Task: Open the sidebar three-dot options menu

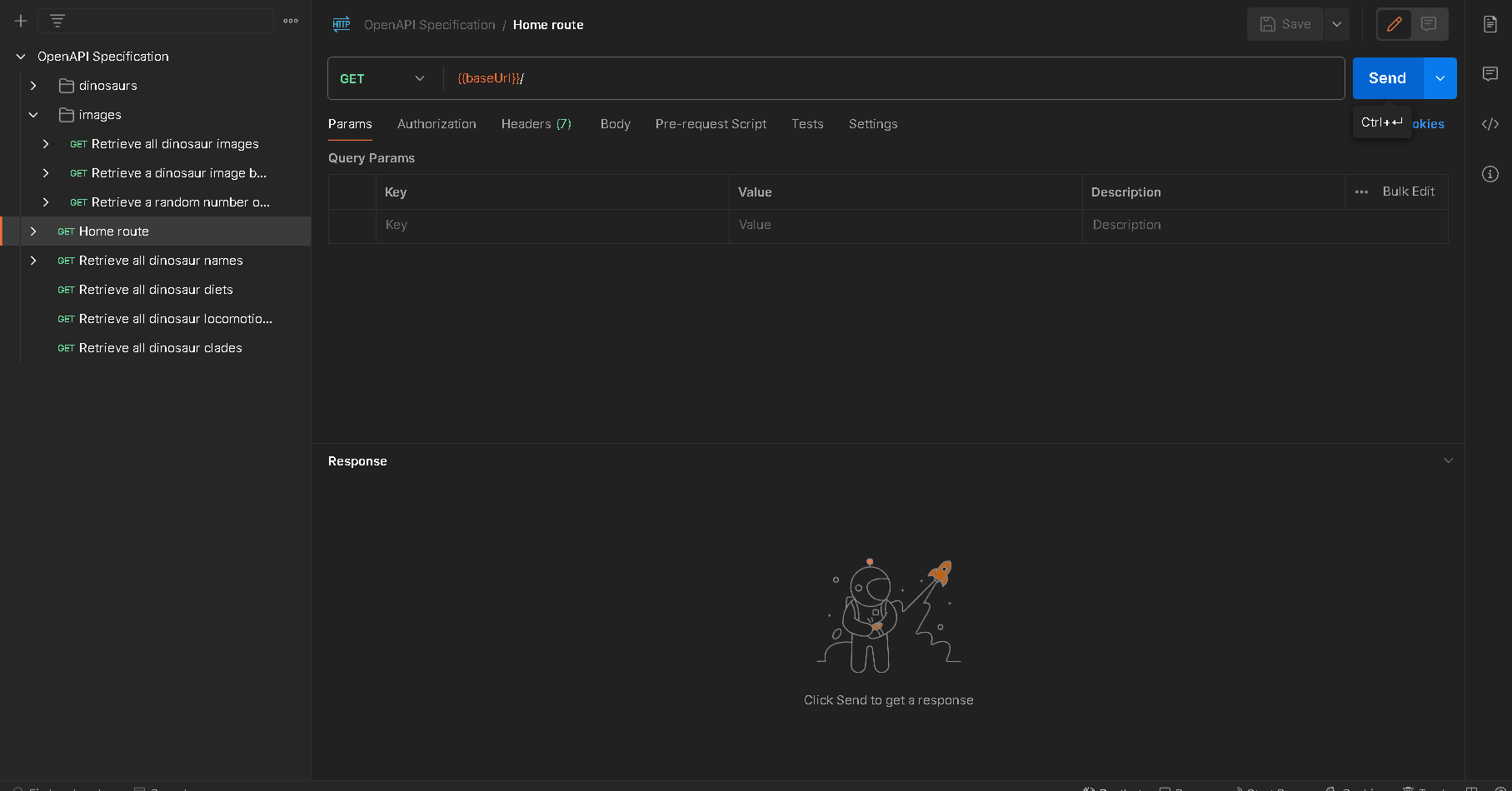Action: click(291, 21)
